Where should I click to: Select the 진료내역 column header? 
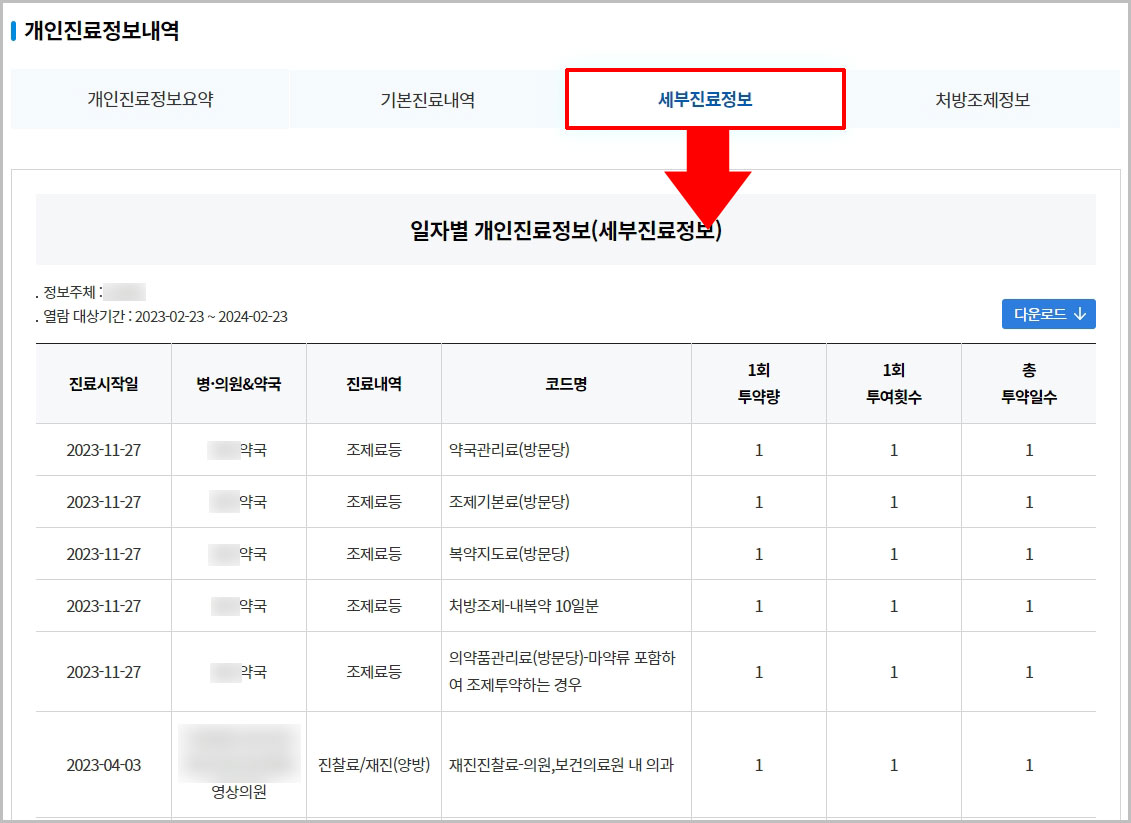[x=373, y=383]
